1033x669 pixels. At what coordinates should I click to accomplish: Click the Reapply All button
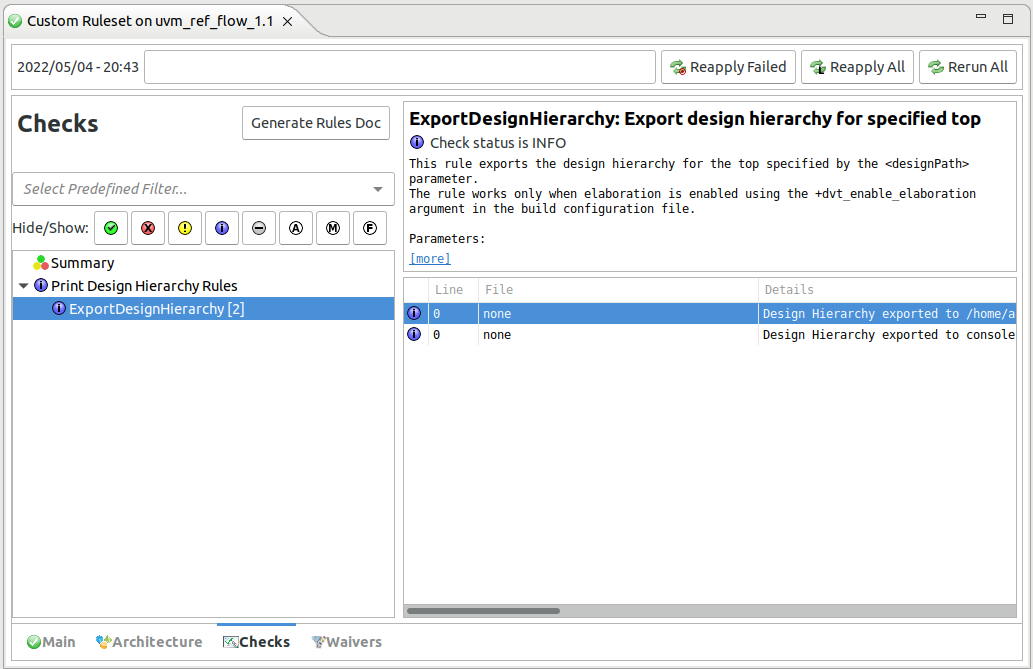click(857, 67)
